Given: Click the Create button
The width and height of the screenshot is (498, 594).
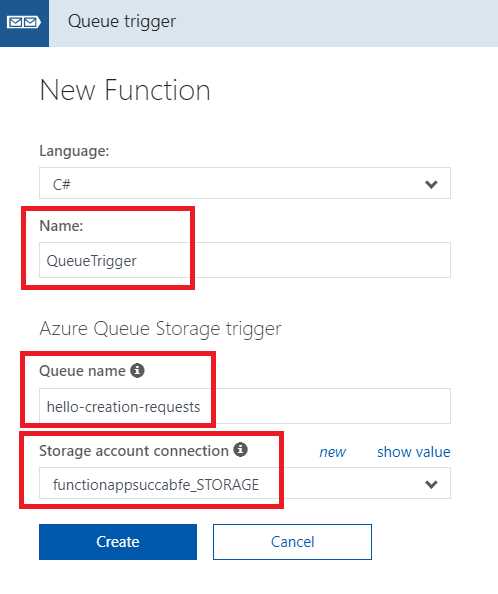Looking at the screenshot, I should [118, 542].
